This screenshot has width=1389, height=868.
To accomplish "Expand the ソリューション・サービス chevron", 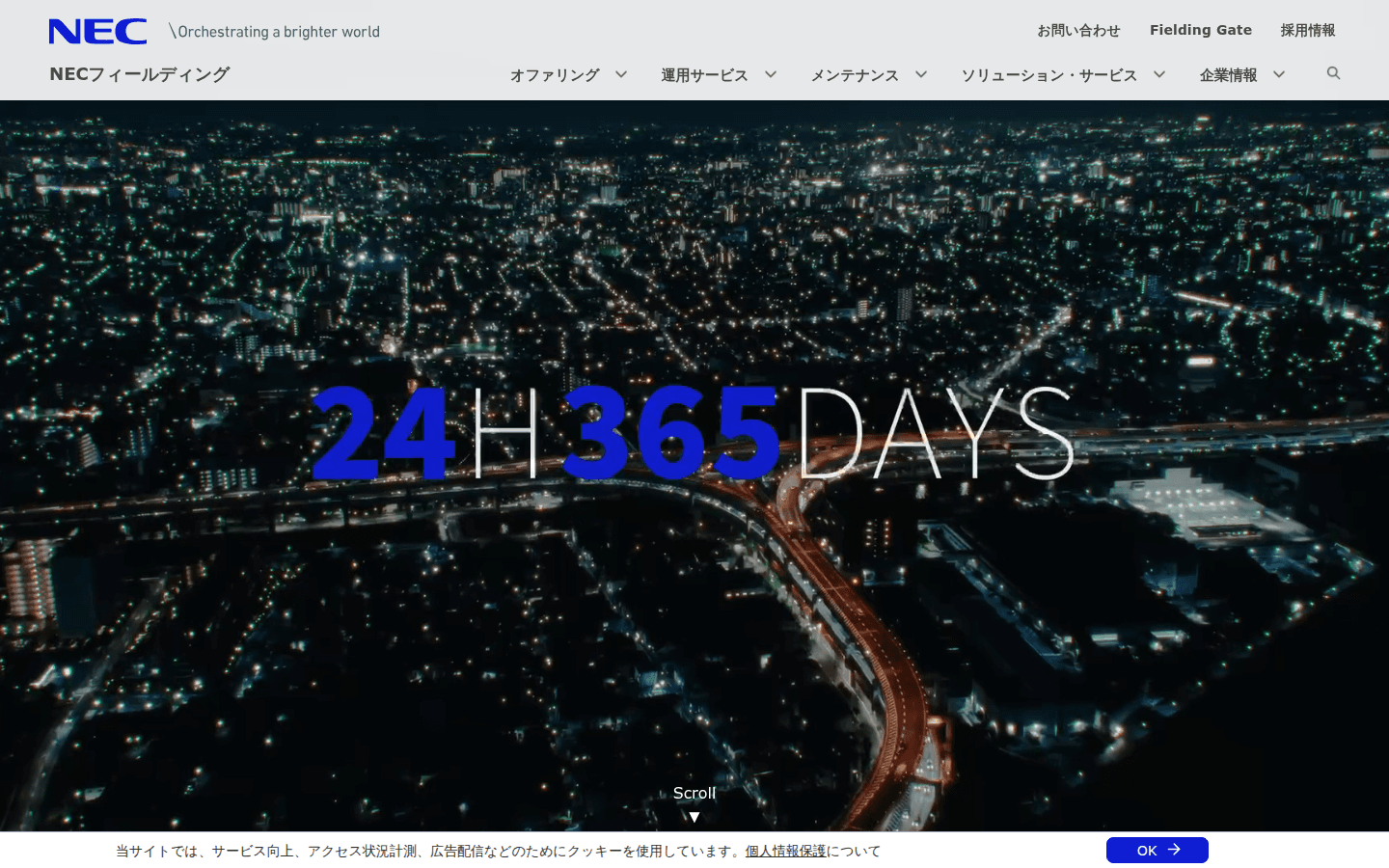I will pyautogui.click(x=1159, y=74).
